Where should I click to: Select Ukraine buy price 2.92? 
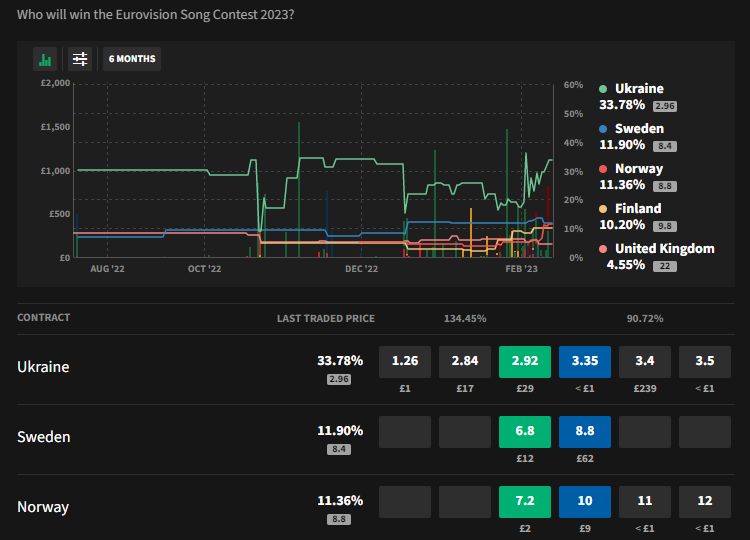point(525,362)
